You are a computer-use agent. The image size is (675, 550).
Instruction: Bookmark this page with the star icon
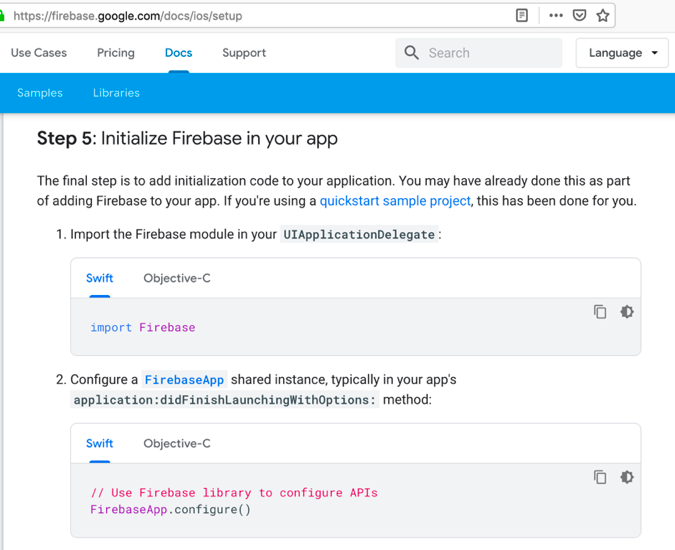(x=602, y=15)
